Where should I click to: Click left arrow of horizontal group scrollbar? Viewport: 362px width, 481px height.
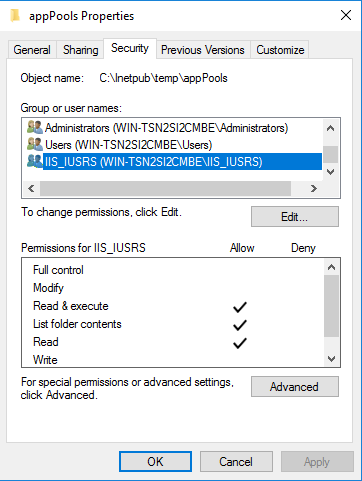pos(31,189)
